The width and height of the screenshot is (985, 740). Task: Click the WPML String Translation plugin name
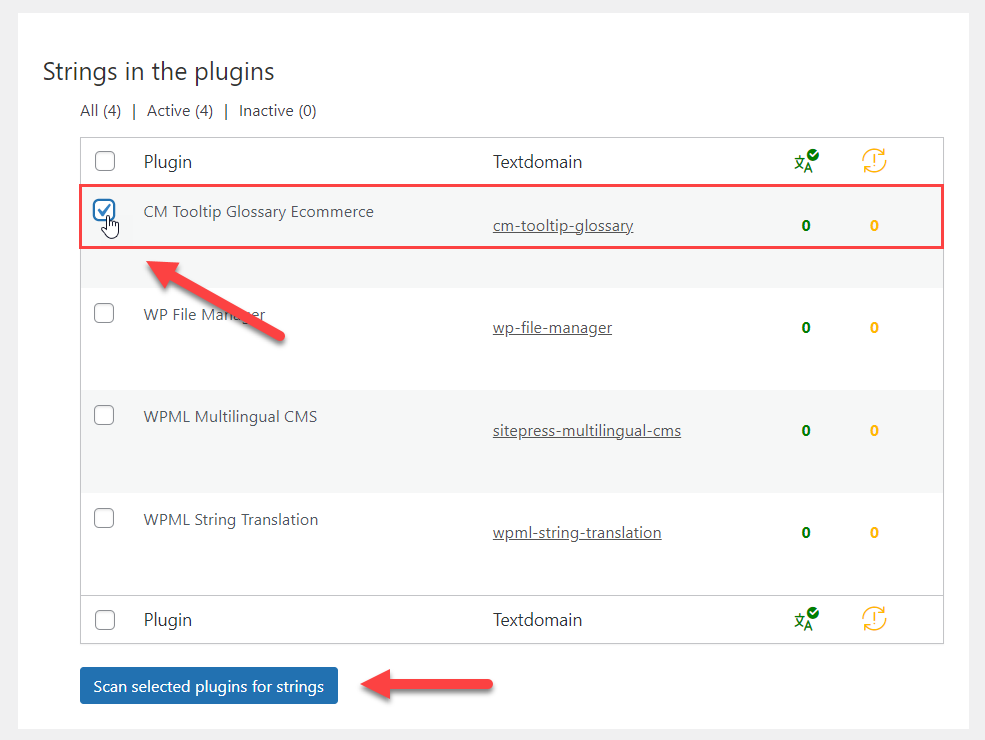231,520
